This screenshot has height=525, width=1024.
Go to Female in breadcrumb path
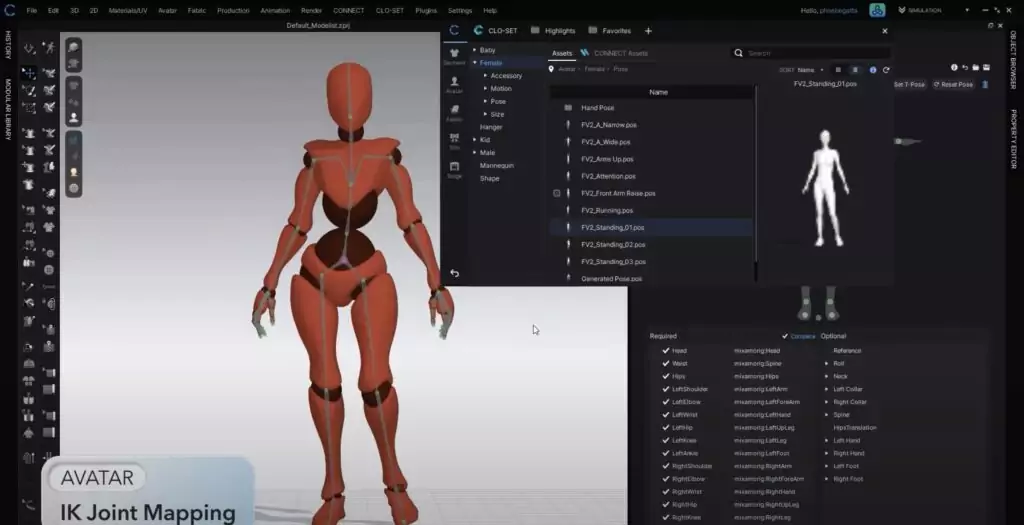(x=594, y=69)
